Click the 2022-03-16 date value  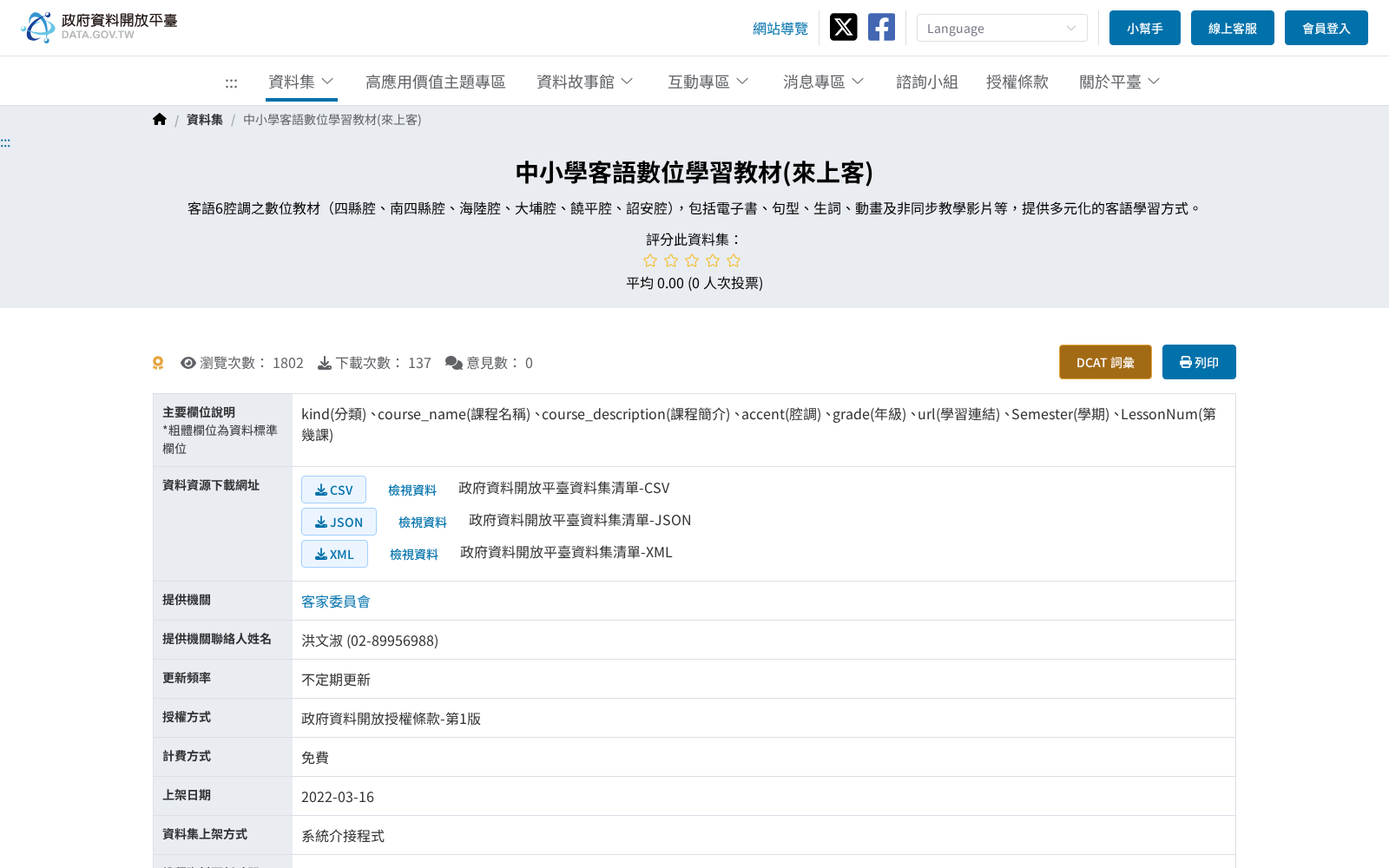(338, 797)
